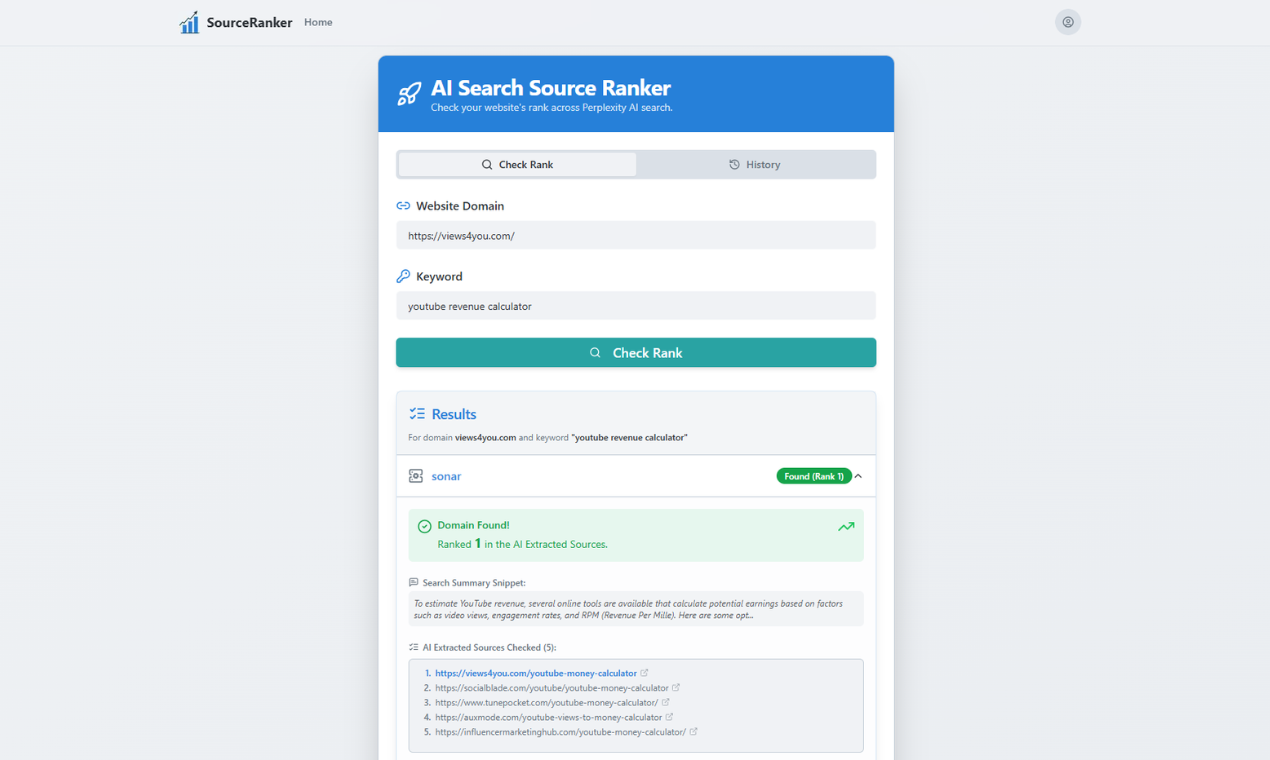
Task: Click the rocket icon in the header
Action: pos(409,94)
